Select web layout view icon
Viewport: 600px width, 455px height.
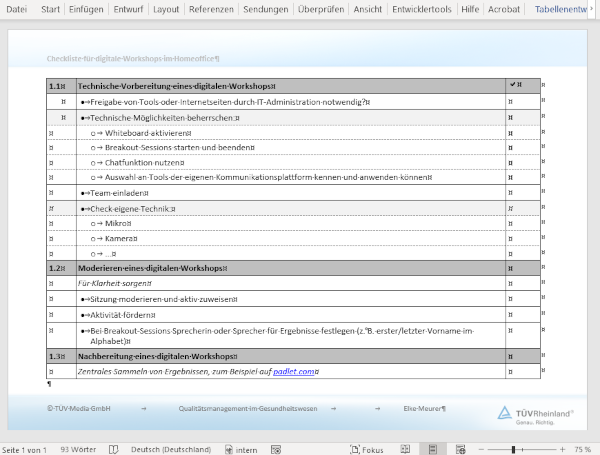coord(461,450)
